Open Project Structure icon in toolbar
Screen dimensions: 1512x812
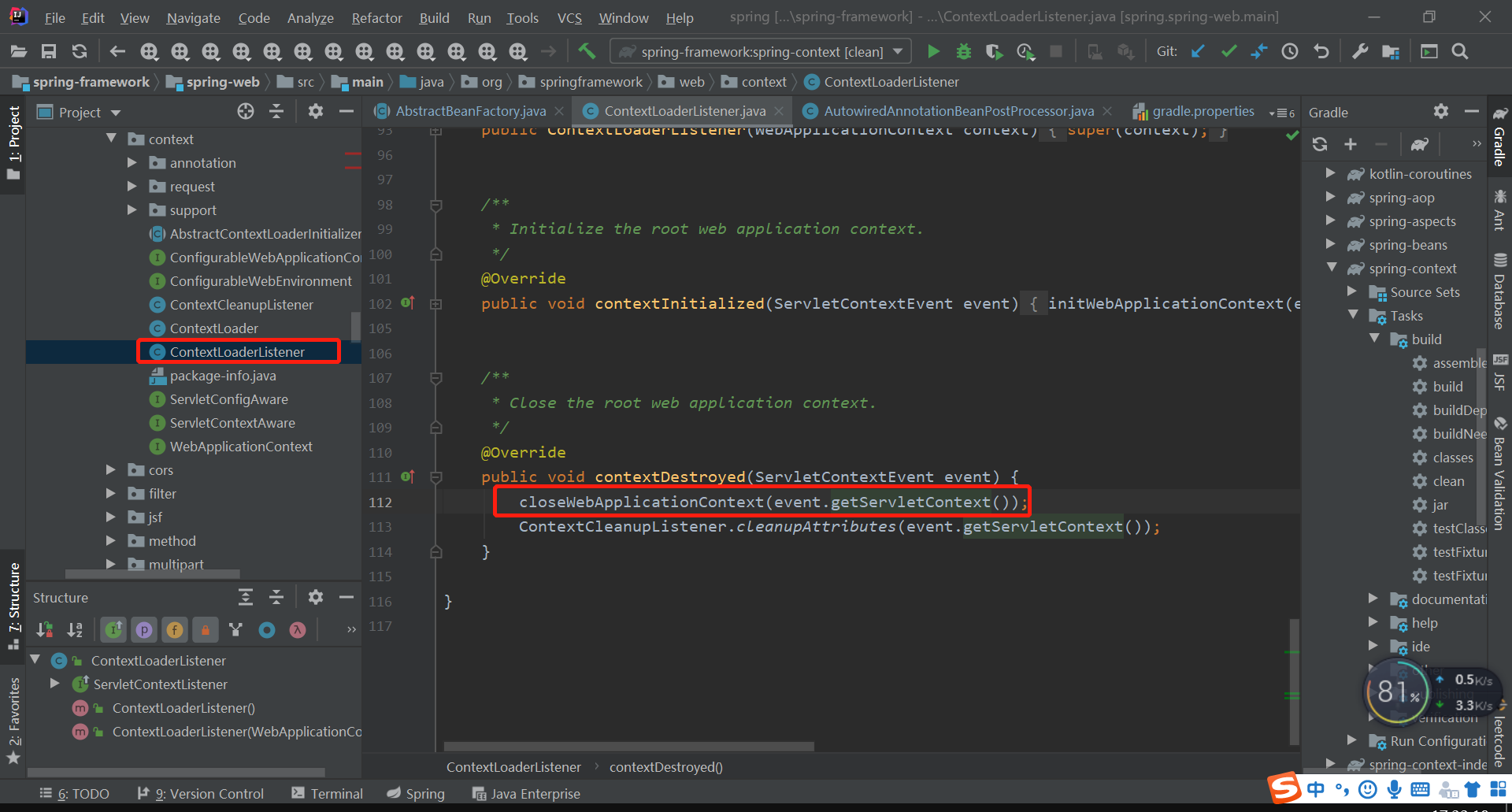(1391, 51)
